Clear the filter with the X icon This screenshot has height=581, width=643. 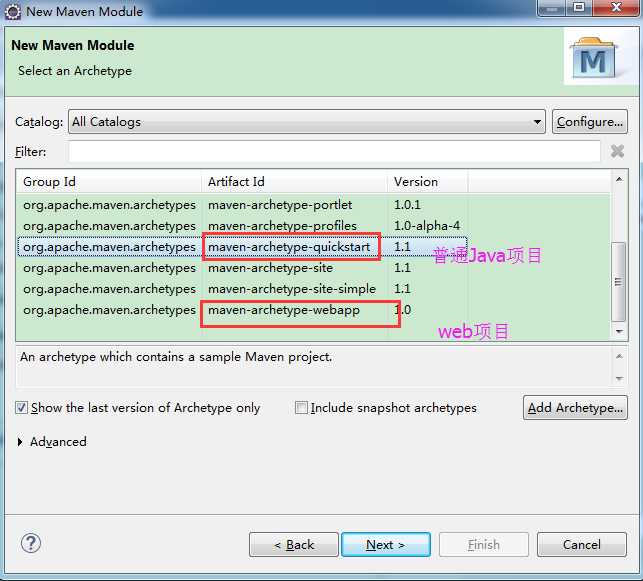[617, 151]
